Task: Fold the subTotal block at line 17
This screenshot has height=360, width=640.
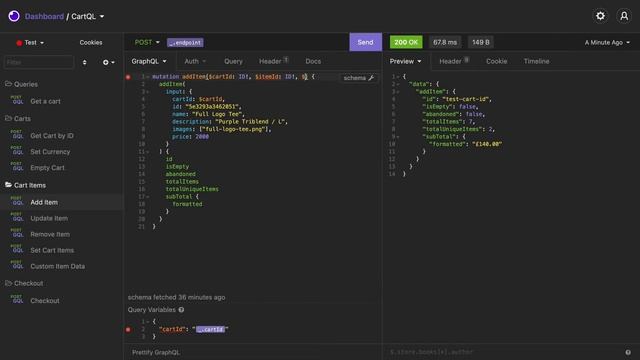Action: pyautogui.click(x=148, y=197)
